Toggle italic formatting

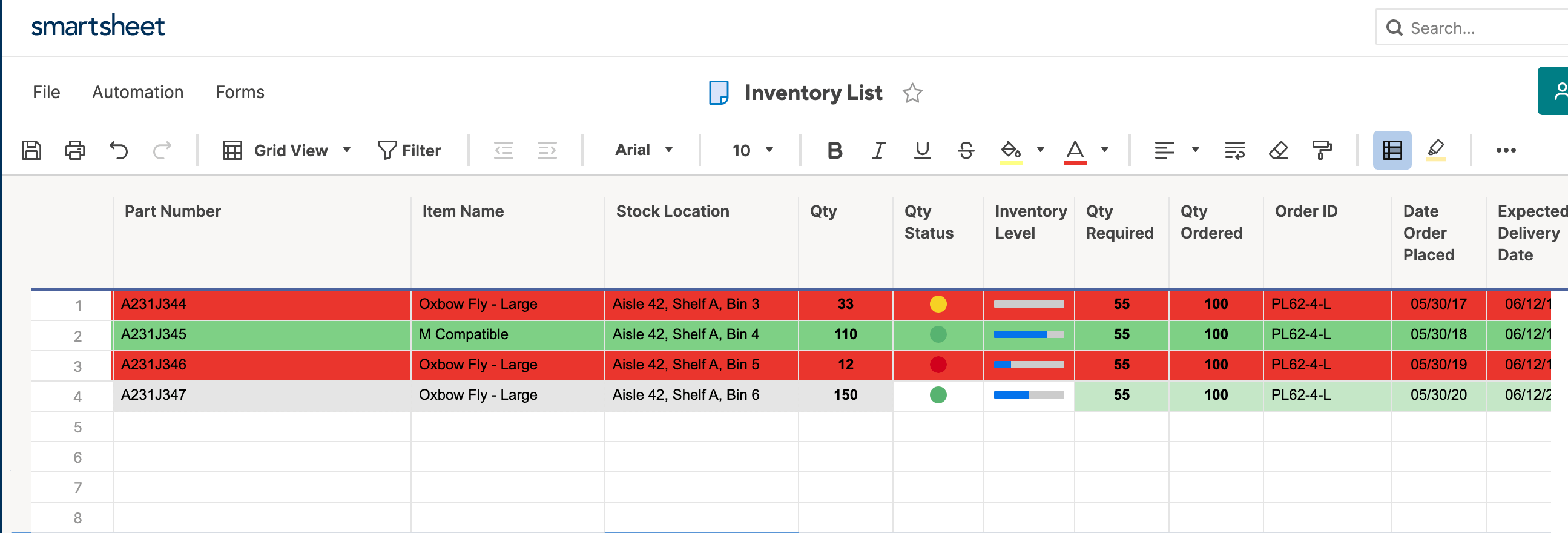tap(878, 150)
